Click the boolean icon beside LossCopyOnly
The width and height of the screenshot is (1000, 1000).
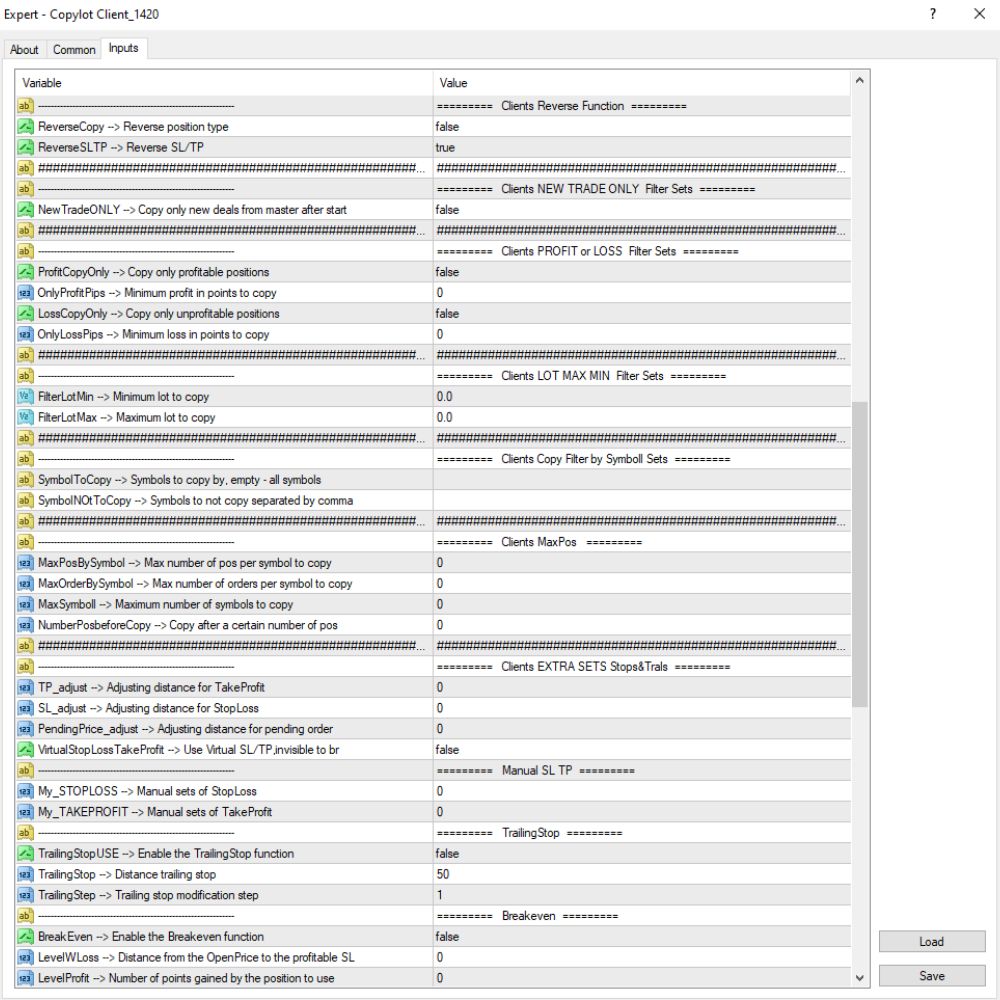[25, 313]
